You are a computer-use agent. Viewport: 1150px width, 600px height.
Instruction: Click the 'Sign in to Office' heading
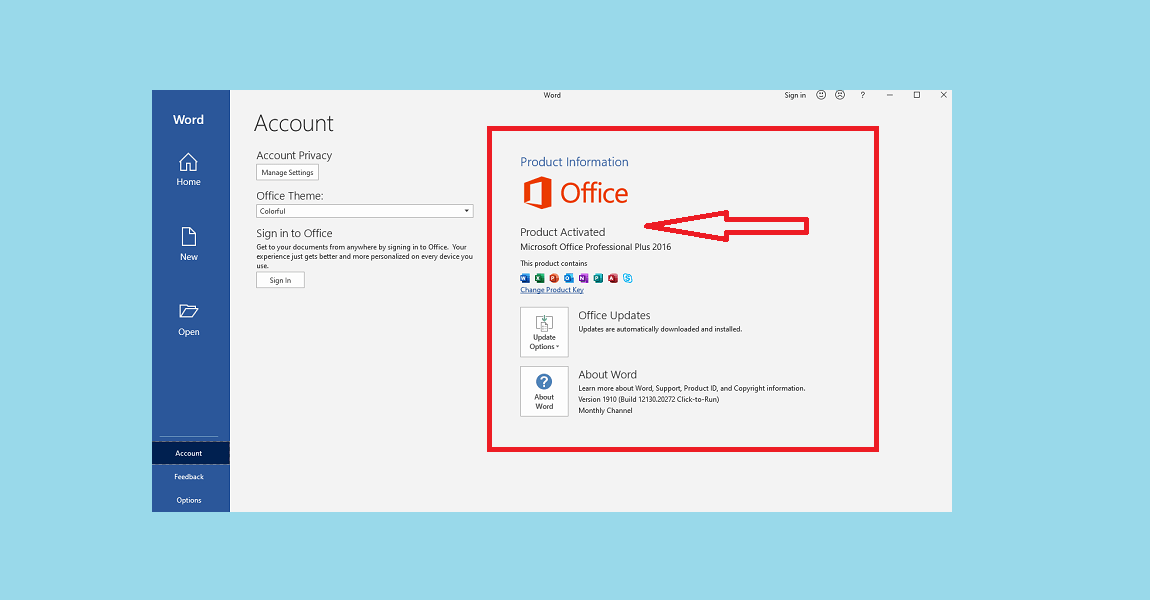click(294, 233)
